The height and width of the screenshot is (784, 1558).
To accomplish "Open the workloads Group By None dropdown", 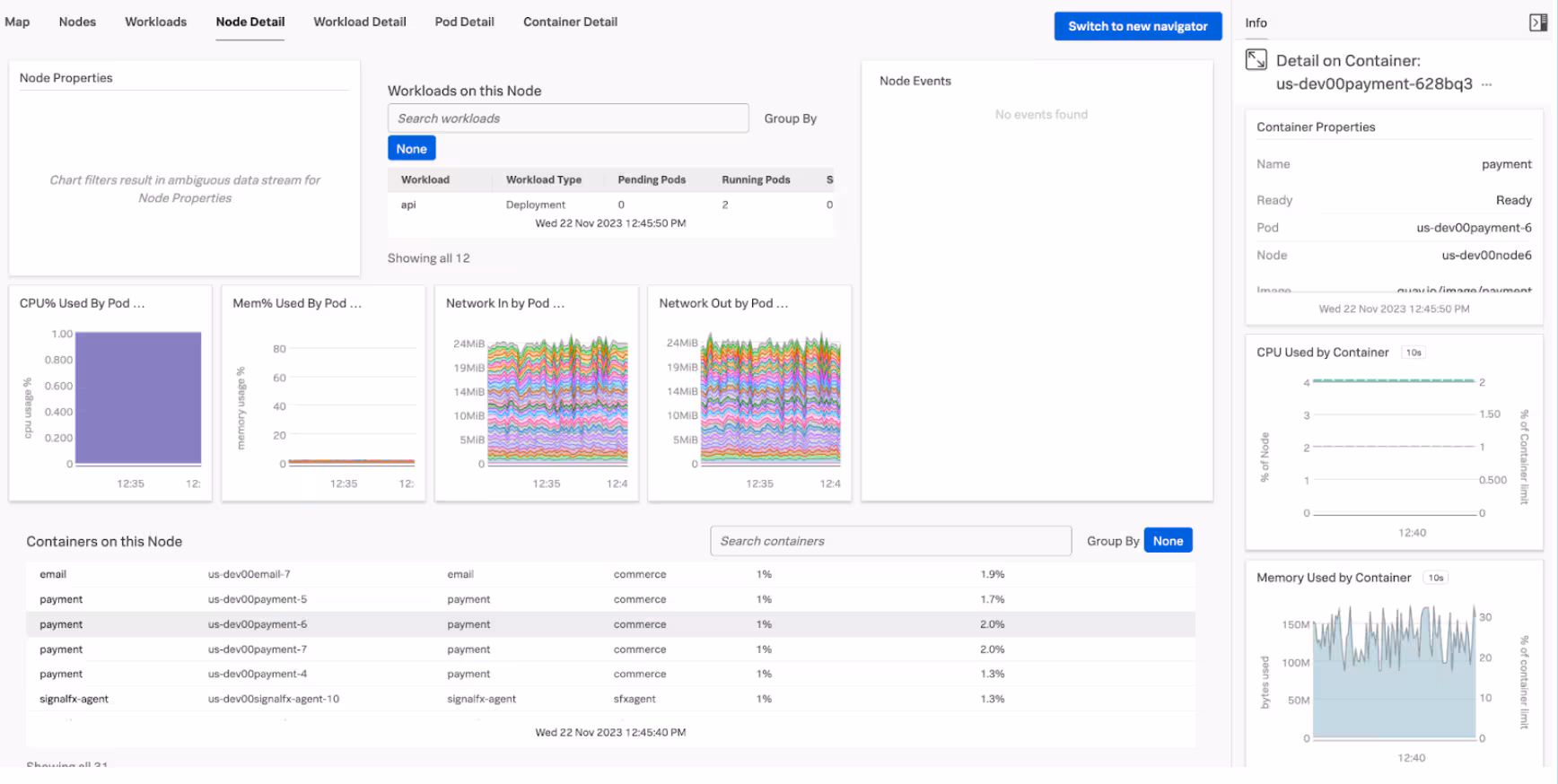I will (411, 149).
